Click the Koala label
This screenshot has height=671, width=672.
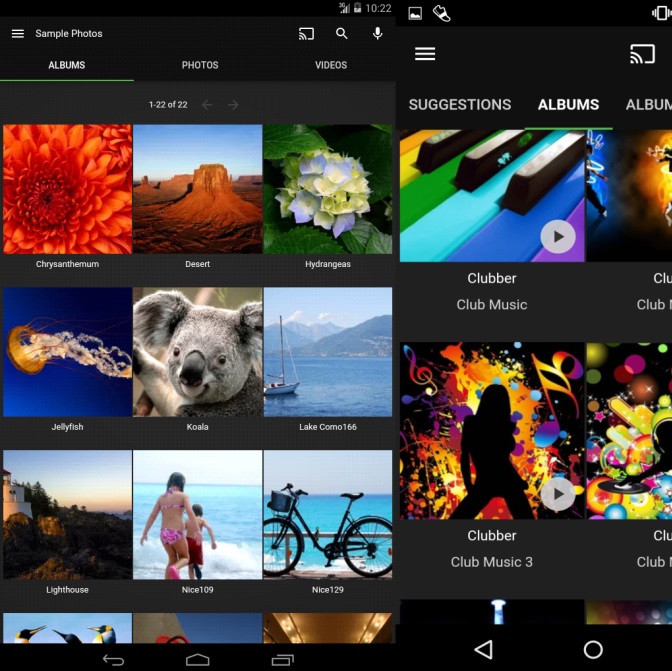click(198, 427)
